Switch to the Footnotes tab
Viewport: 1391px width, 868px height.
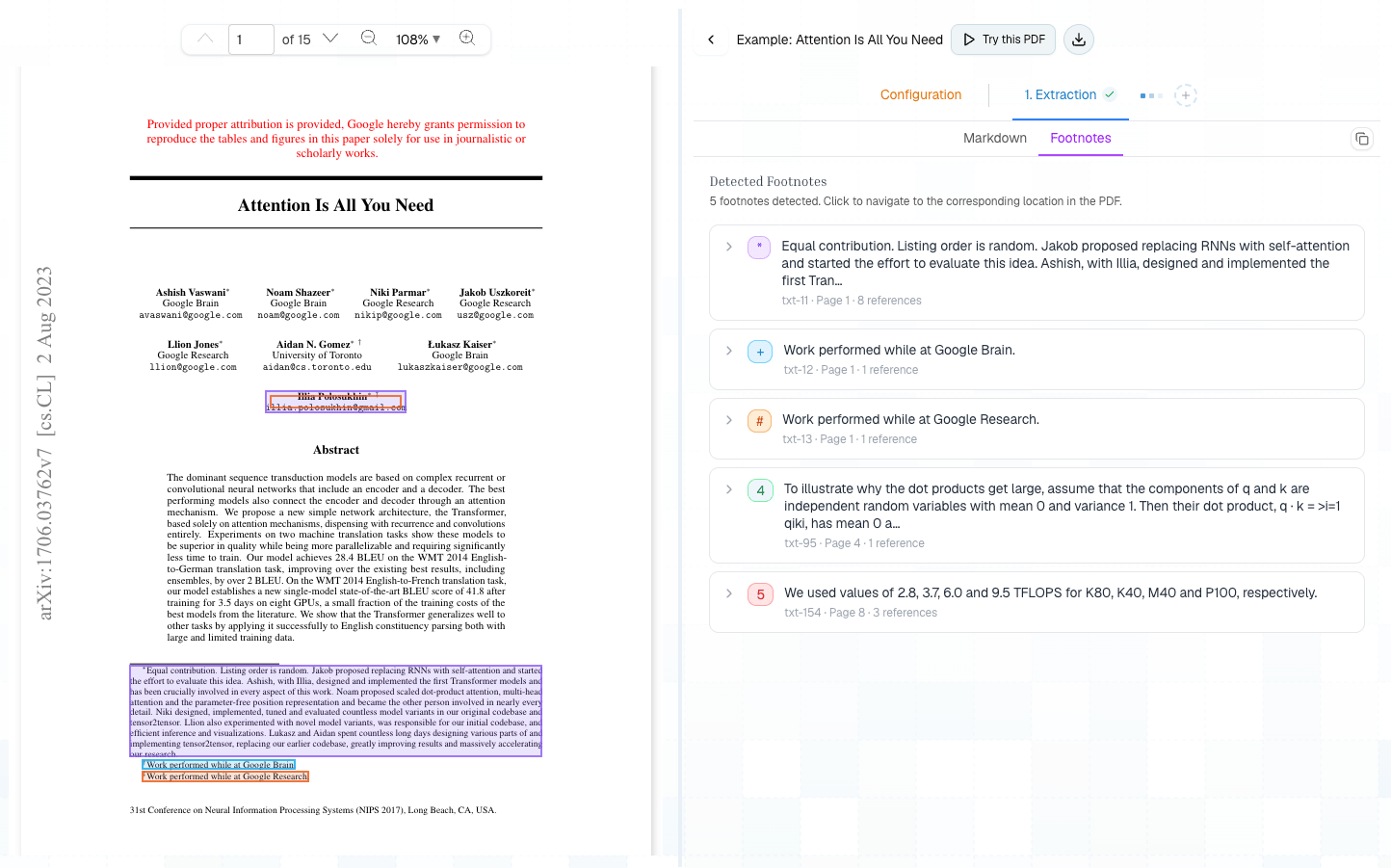point(1081,138)
